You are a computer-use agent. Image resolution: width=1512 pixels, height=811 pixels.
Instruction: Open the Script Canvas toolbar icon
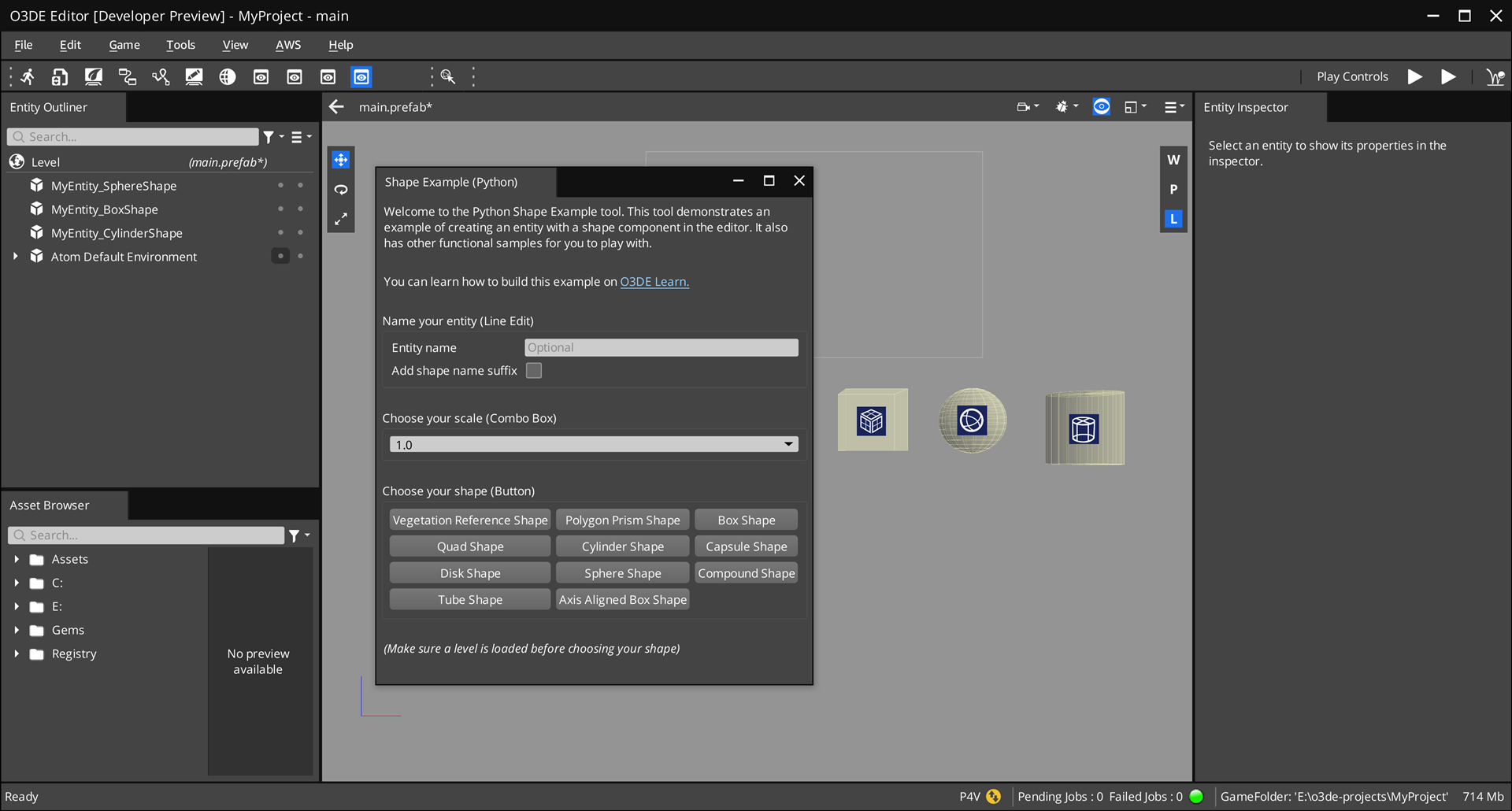click(127, 76)
